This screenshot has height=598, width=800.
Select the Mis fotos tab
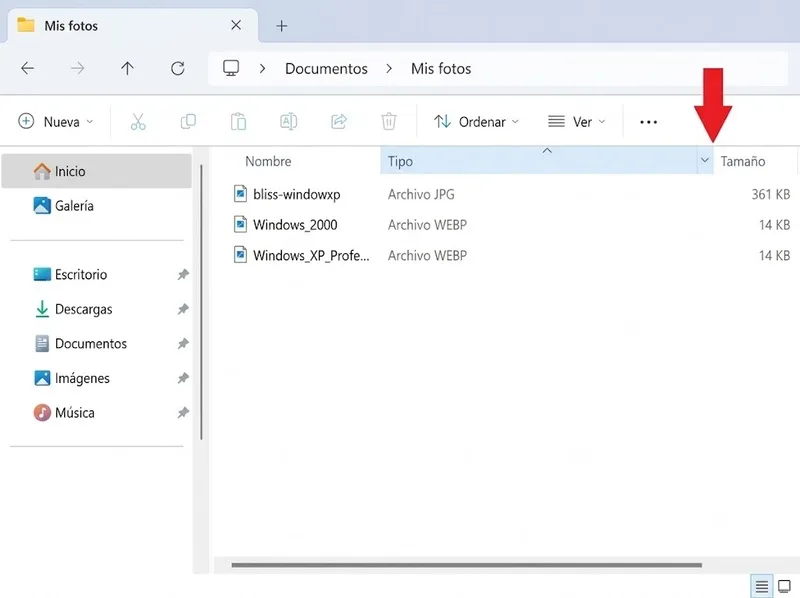coord(133,26)
